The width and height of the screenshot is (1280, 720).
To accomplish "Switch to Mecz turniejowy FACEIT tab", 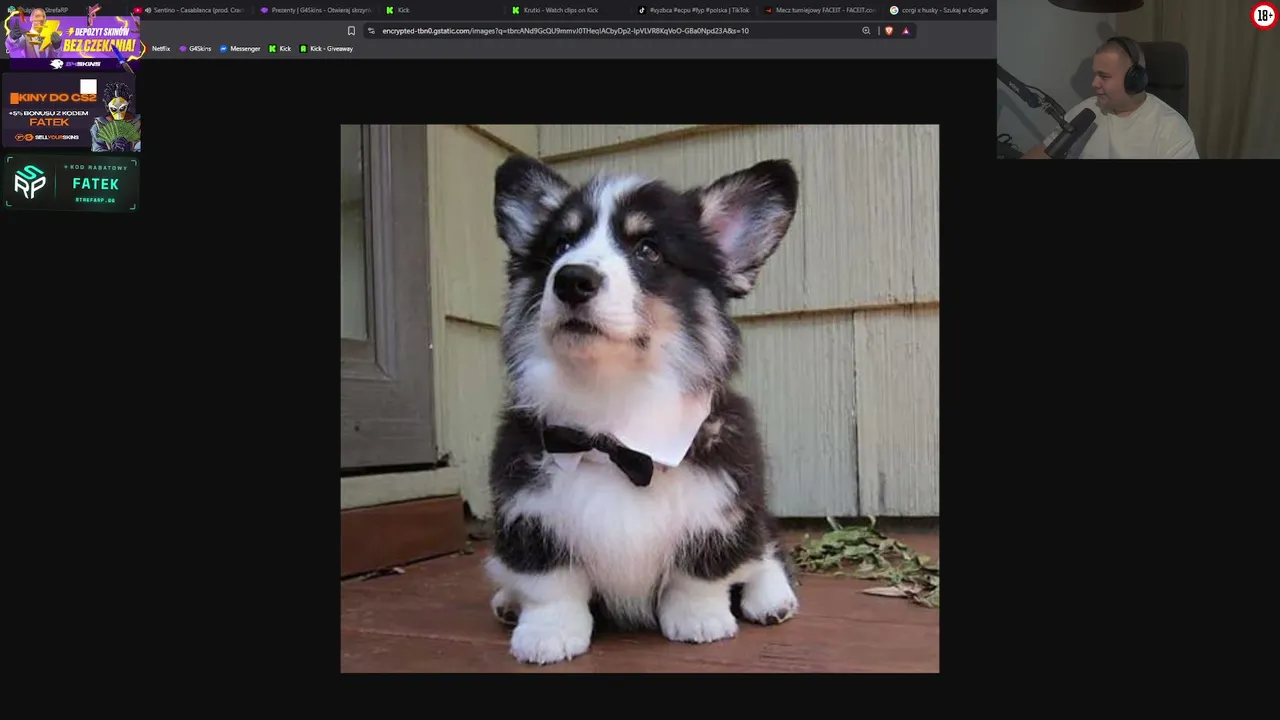I will [x=818, y=10].
